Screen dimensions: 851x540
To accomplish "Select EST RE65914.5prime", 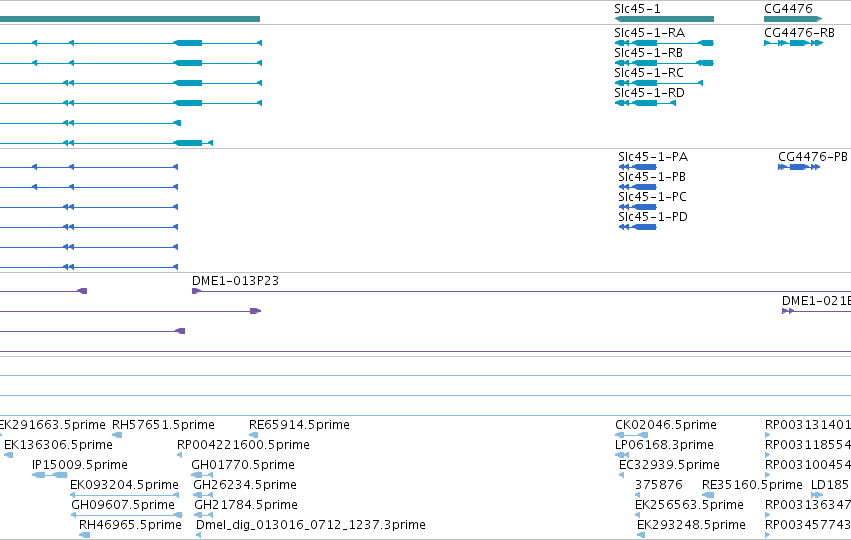I will tap(299, 425).
